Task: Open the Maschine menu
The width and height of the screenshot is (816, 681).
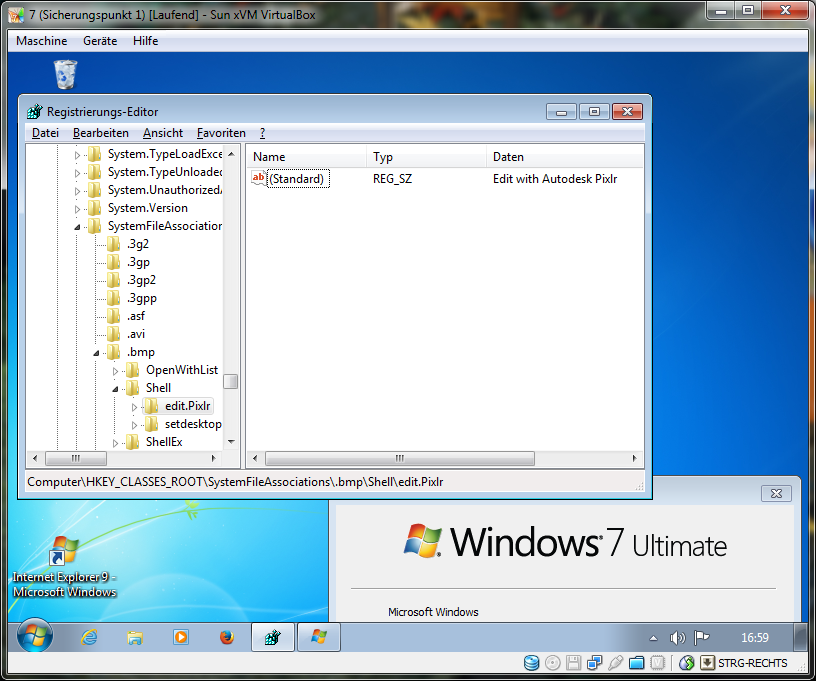Action: (x=42, y=41)
